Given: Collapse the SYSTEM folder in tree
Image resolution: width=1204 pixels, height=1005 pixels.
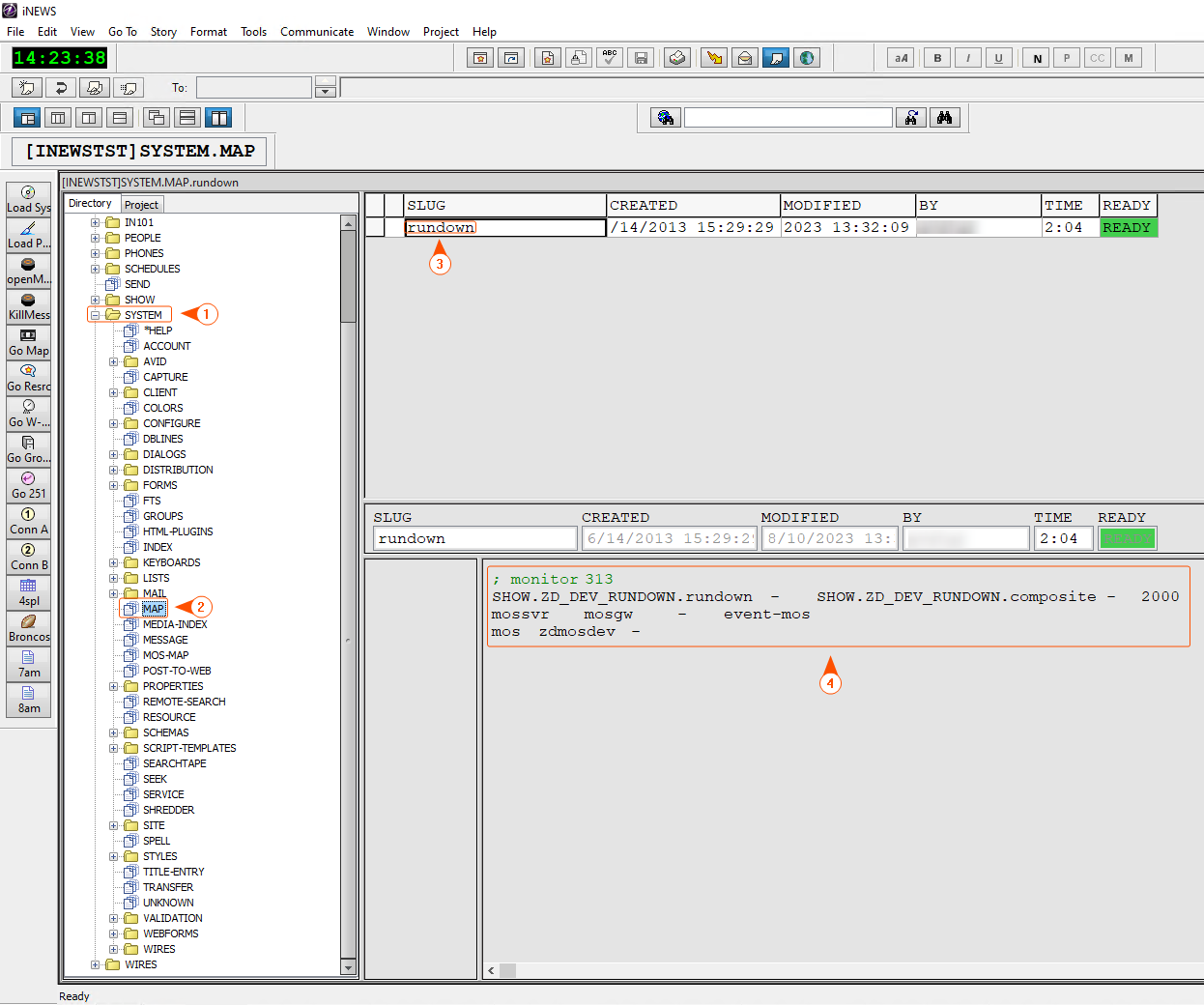Looking at the screenshot, I should [x=96, y=315].
